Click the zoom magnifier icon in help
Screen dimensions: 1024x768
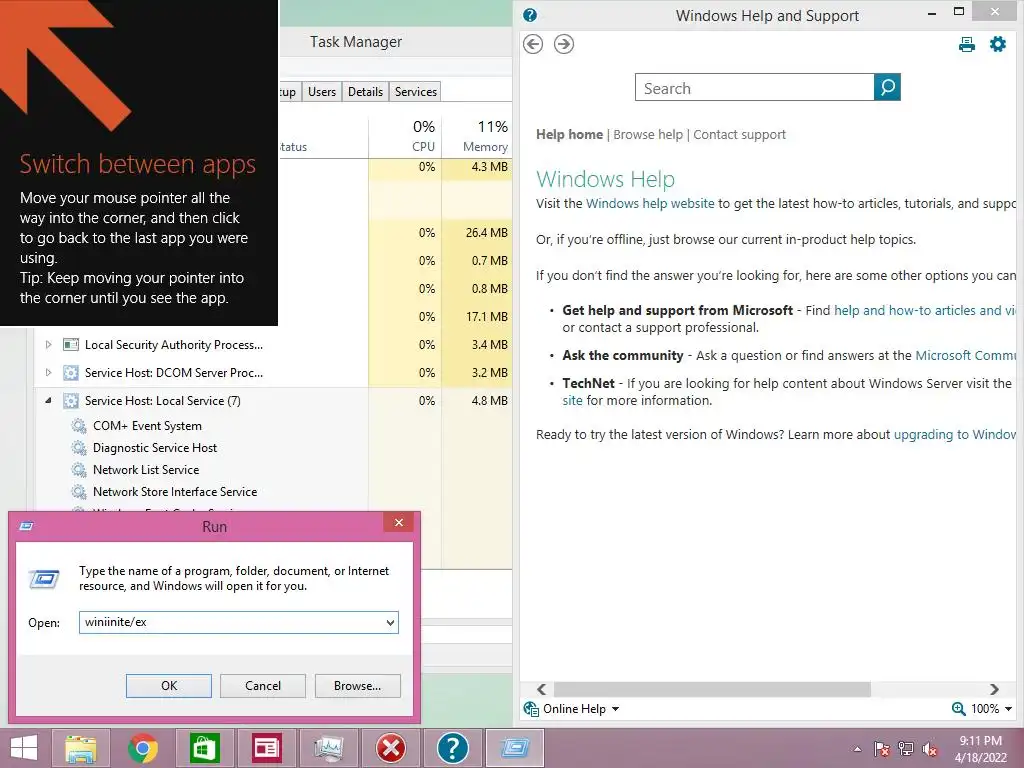(x=959, y=709)
